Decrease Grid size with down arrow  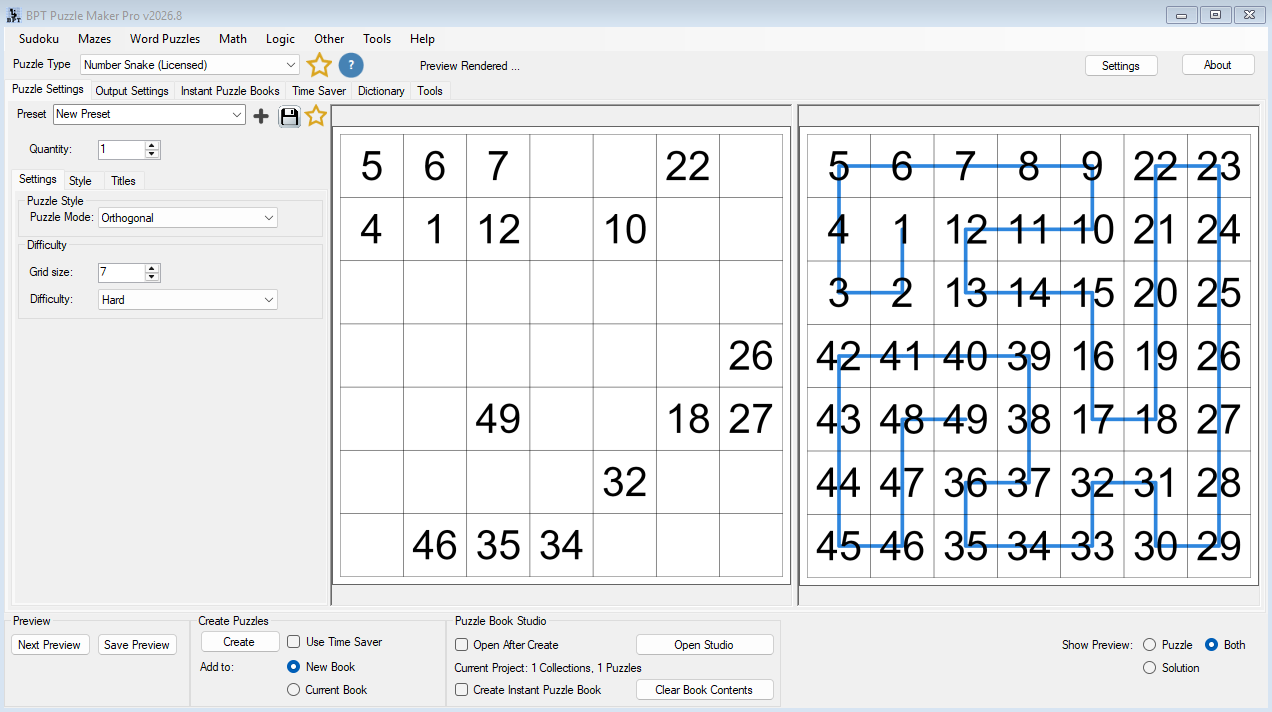152,277
